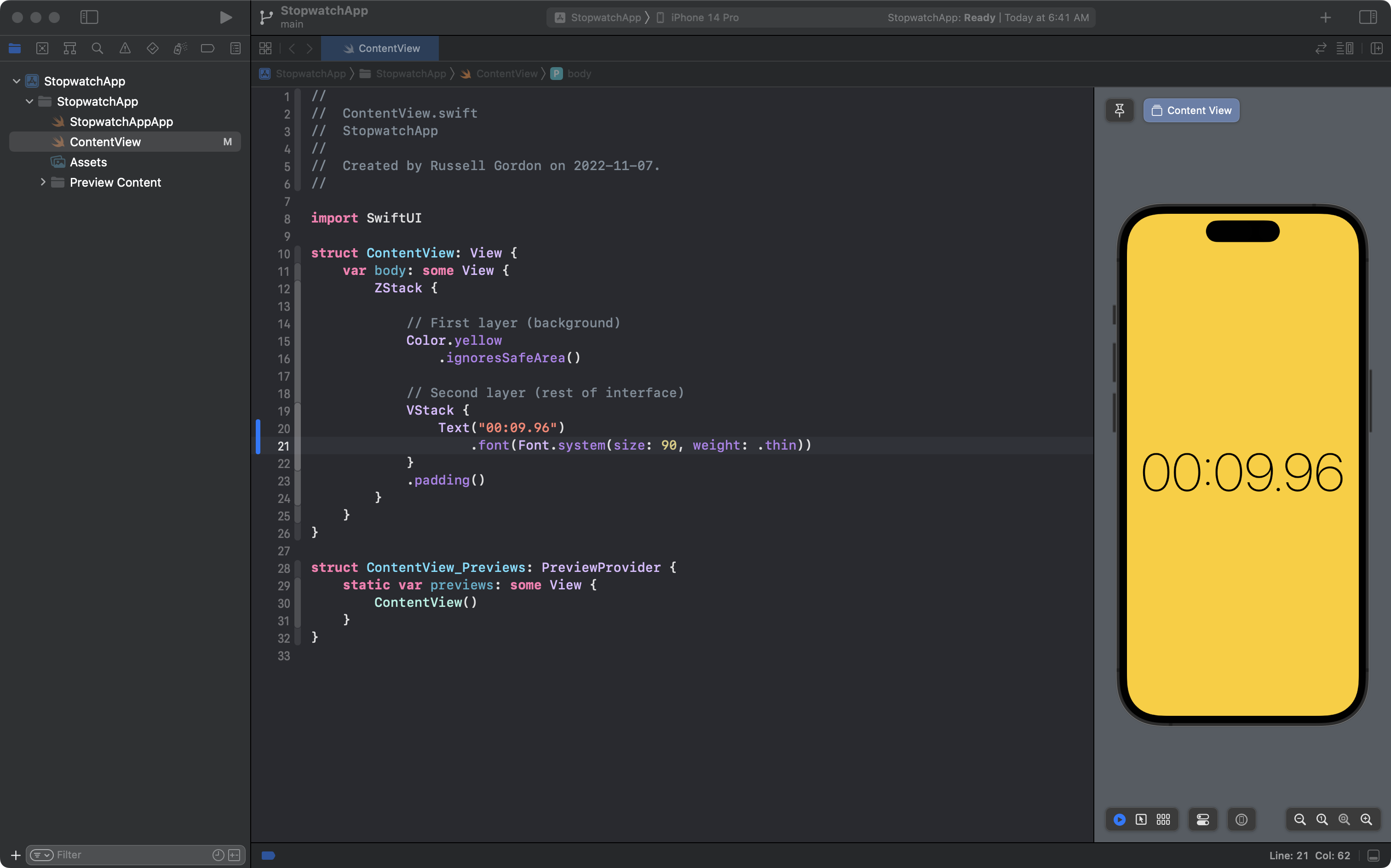Screen dimensions: 1391x868
Task: Pin the preview with the pin icon
Action: pyautogui.click(x=1119, y=110)
